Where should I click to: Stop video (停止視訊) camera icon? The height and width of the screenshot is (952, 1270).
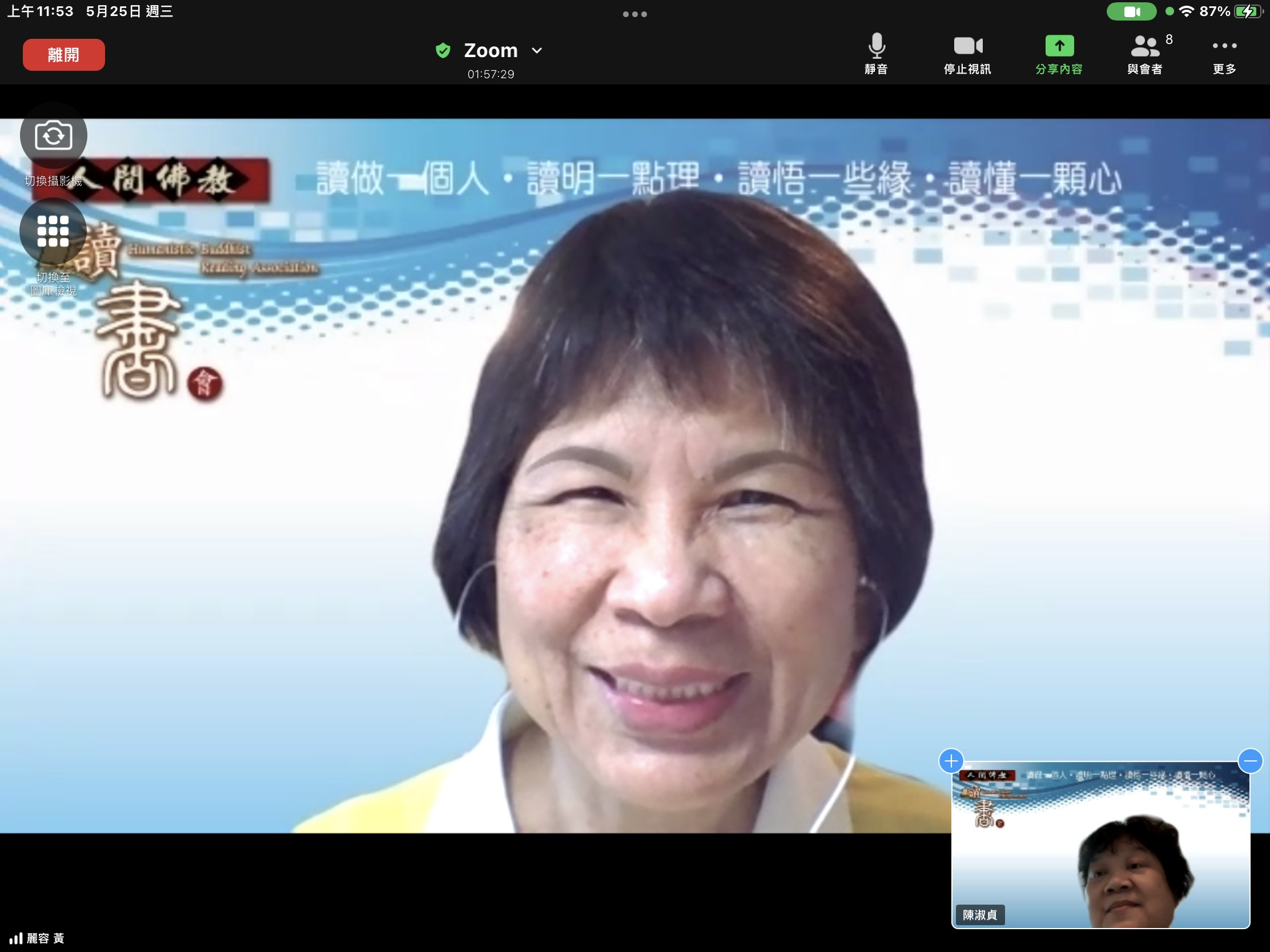tap(967, 47)
